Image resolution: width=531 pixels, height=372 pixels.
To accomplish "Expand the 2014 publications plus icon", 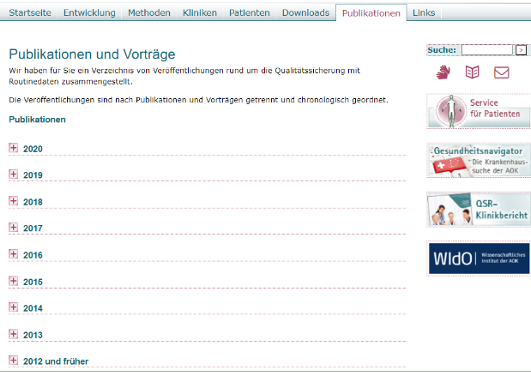I will tap(13, 307).
